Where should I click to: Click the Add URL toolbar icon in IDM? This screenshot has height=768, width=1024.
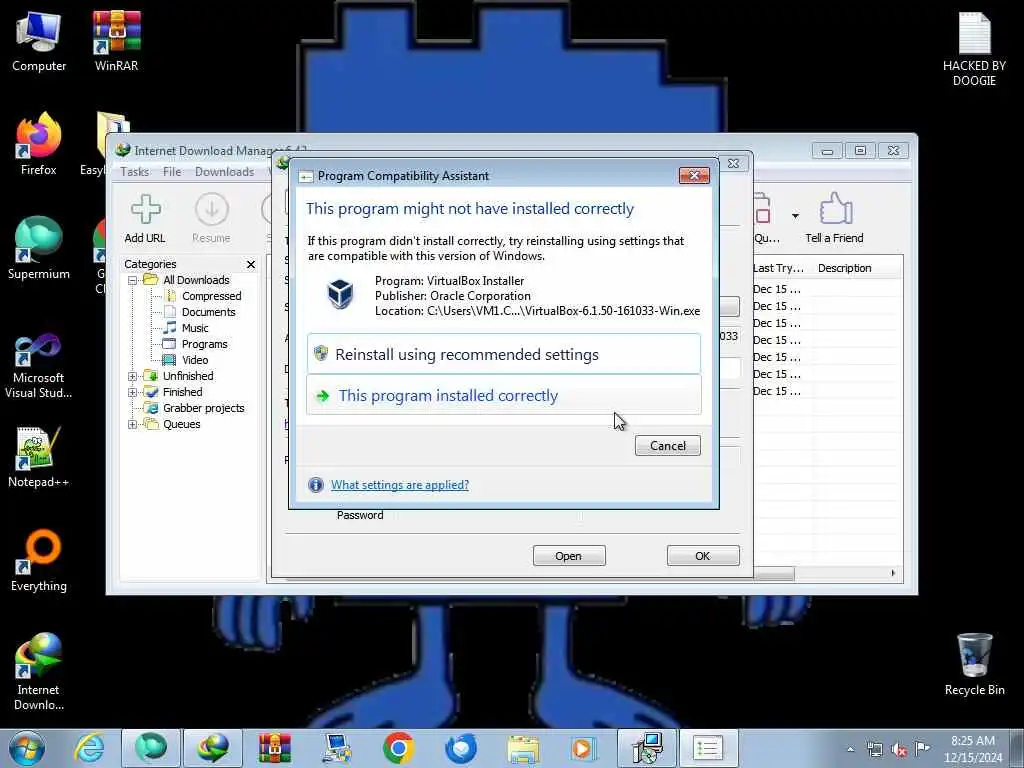pyautogui.click(x=145, y=219)
